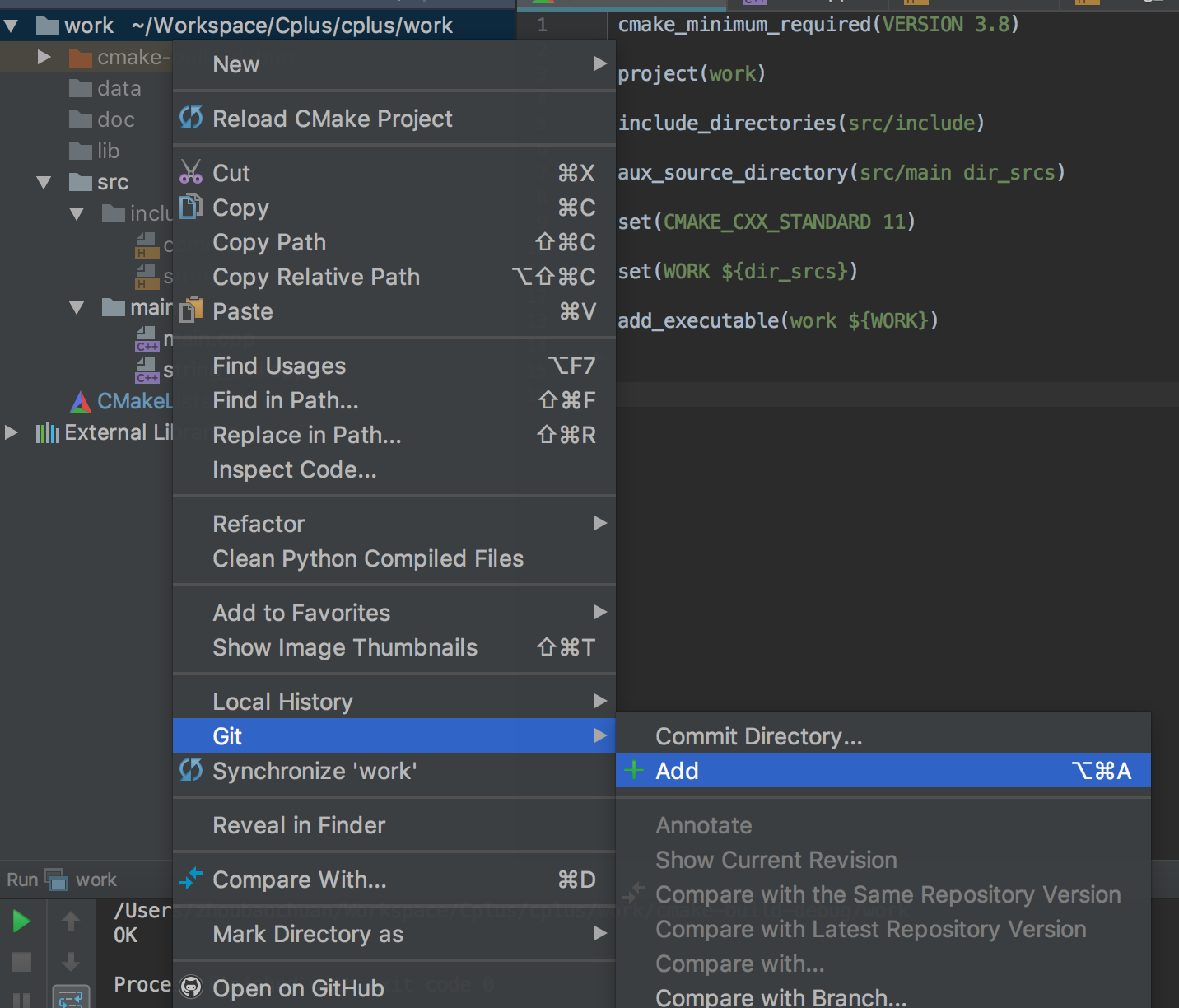Choose Inspect Code… entry
Image resolution: width=1179 pixels, height=1008 pixels.
point(394,469)
